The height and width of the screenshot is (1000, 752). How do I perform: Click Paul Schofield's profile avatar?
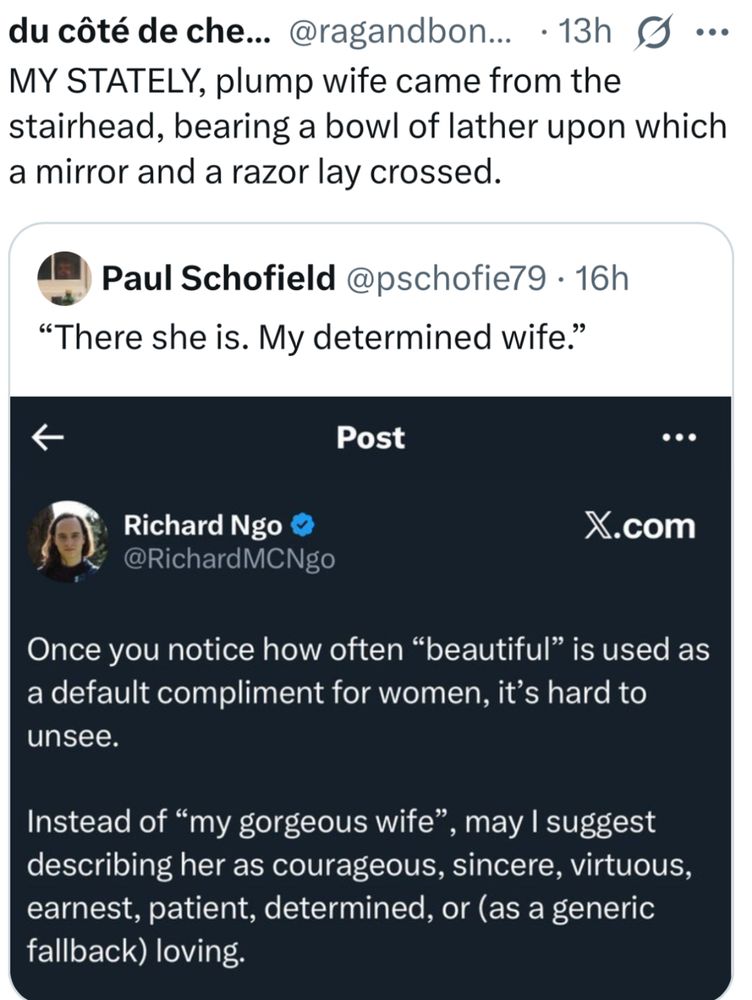(65, 278)
